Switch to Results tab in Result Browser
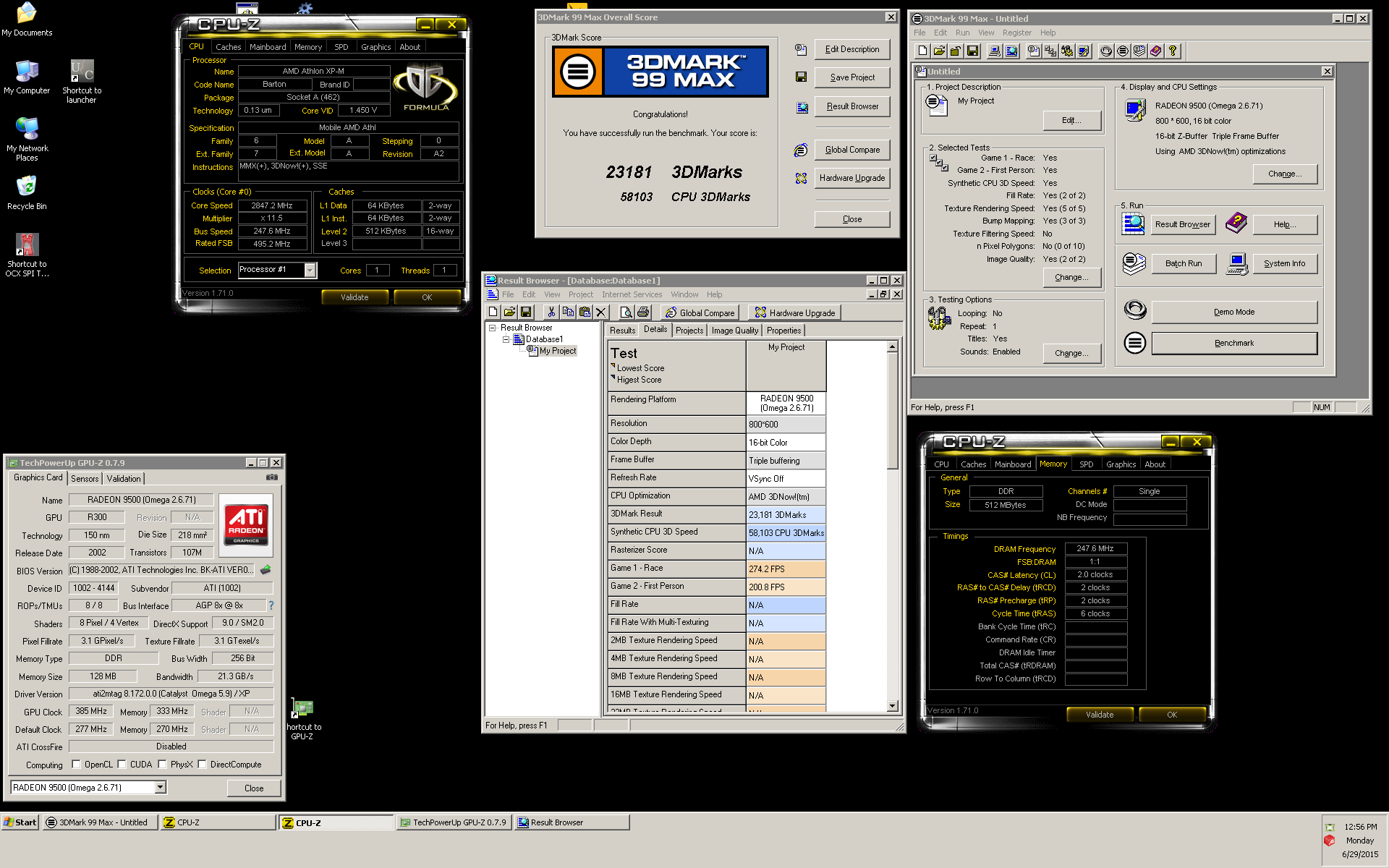Image resolution: width=1389 pixels, height=868 pixels. tap(622, 331)
